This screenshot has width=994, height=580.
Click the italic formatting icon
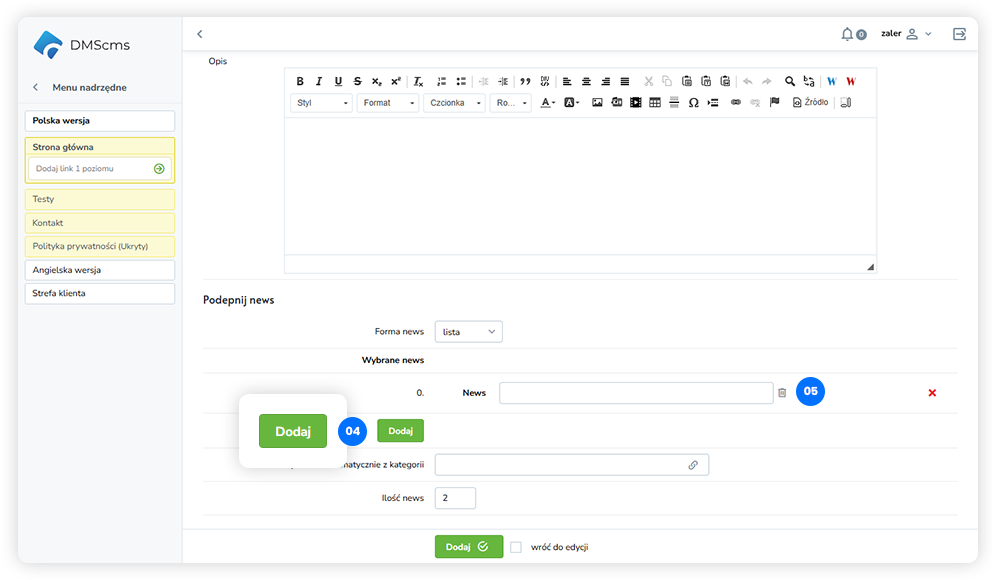pos(319,82)
